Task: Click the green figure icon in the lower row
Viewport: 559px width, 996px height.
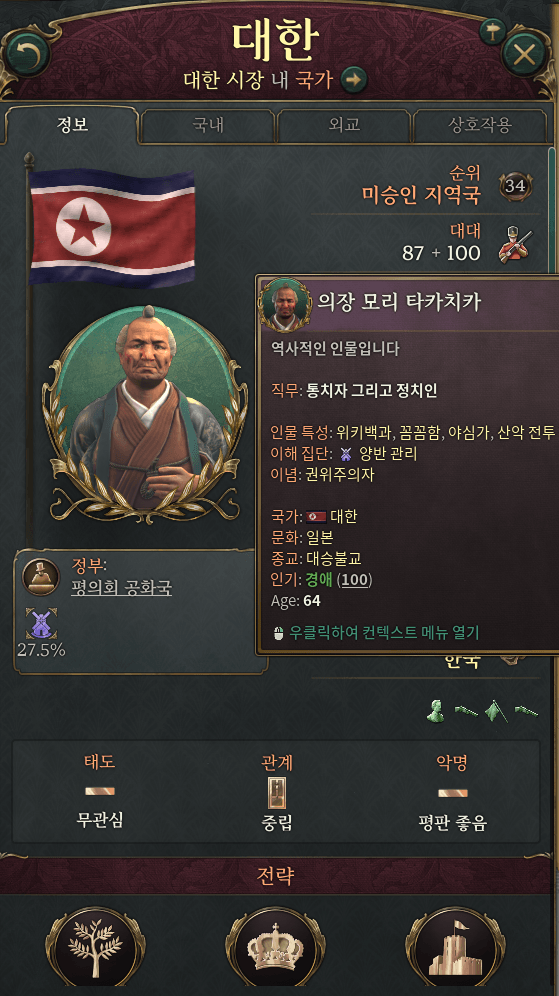Action: point(436,712)
